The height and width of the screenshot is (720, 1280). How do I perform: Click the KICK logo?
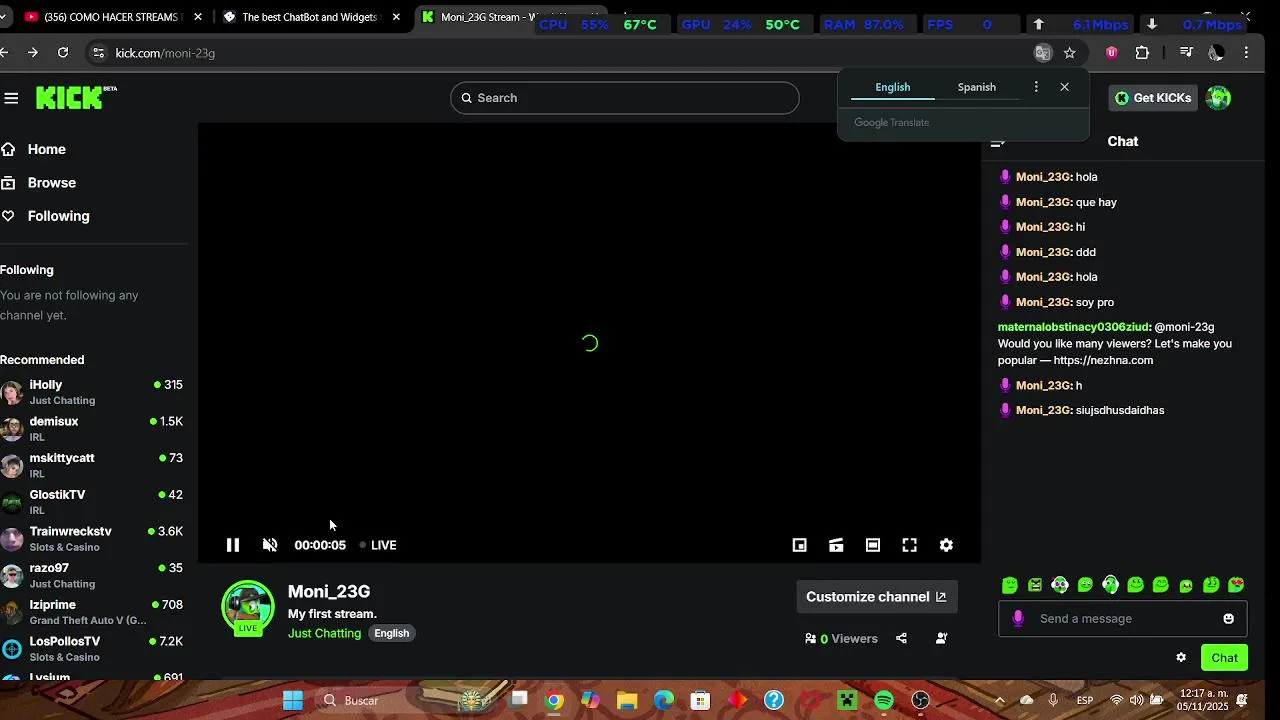point(76,97)
